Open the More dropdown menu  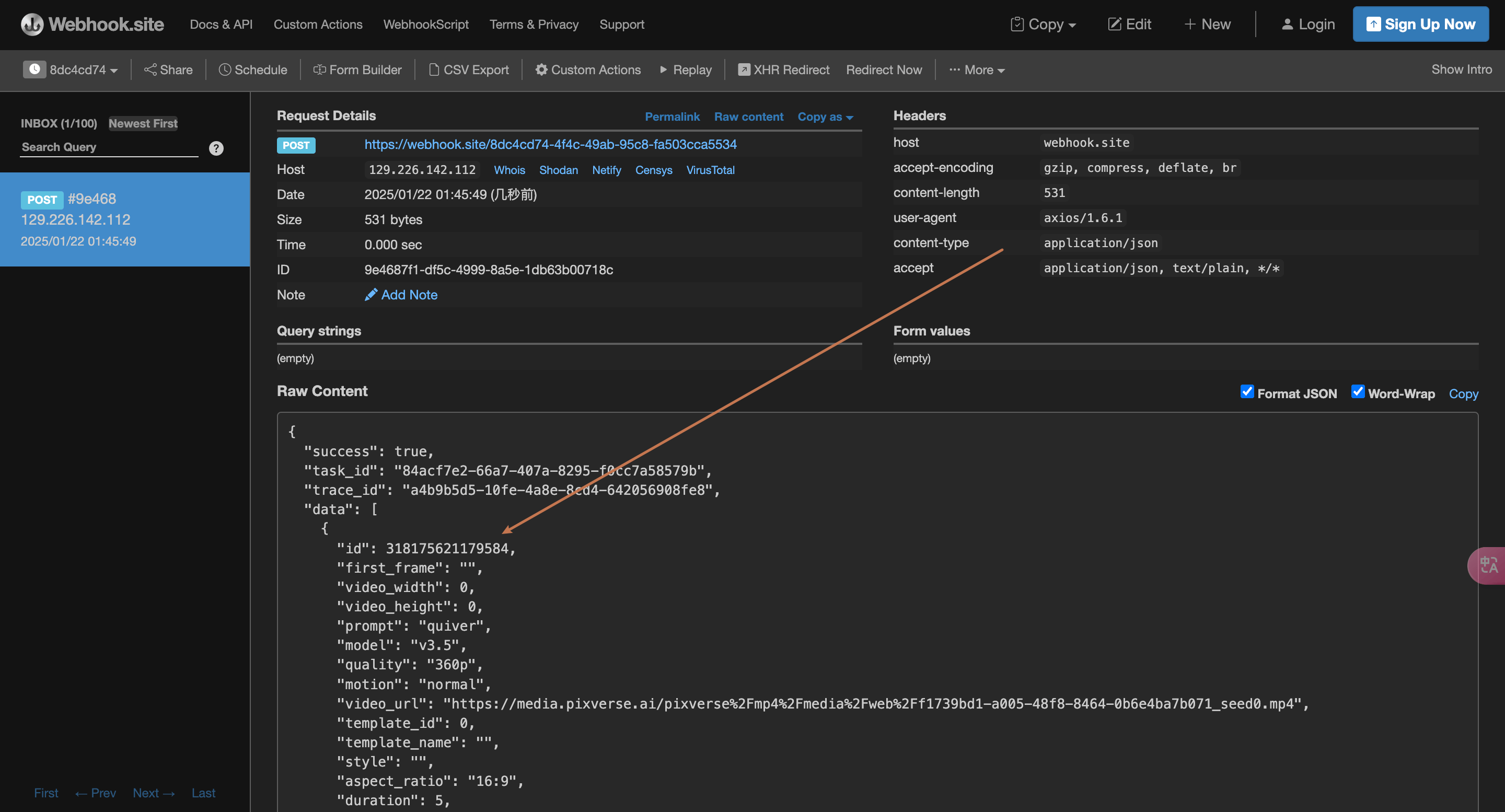point(977,69)
